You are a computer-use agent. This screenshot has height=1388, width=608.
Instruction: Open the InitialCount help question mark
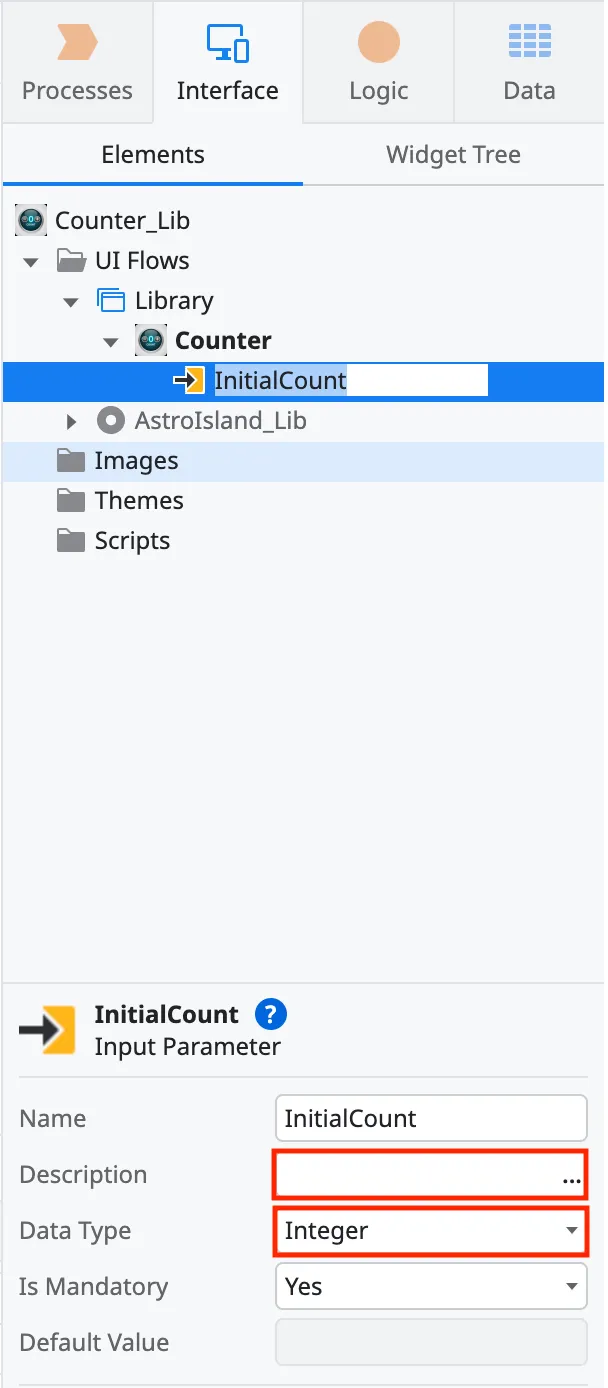pyautogui.click(x=270, y=1015)
